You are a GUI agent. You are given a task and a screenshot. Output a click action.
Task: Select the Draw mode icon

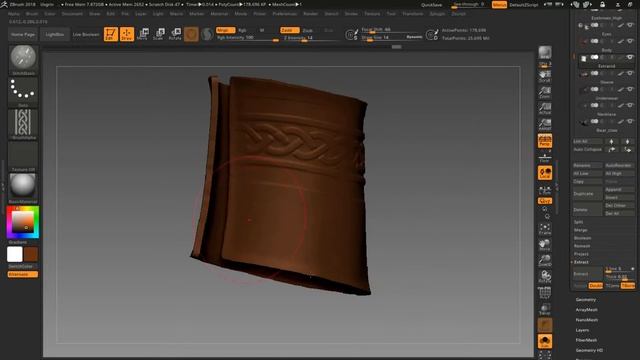127,34
